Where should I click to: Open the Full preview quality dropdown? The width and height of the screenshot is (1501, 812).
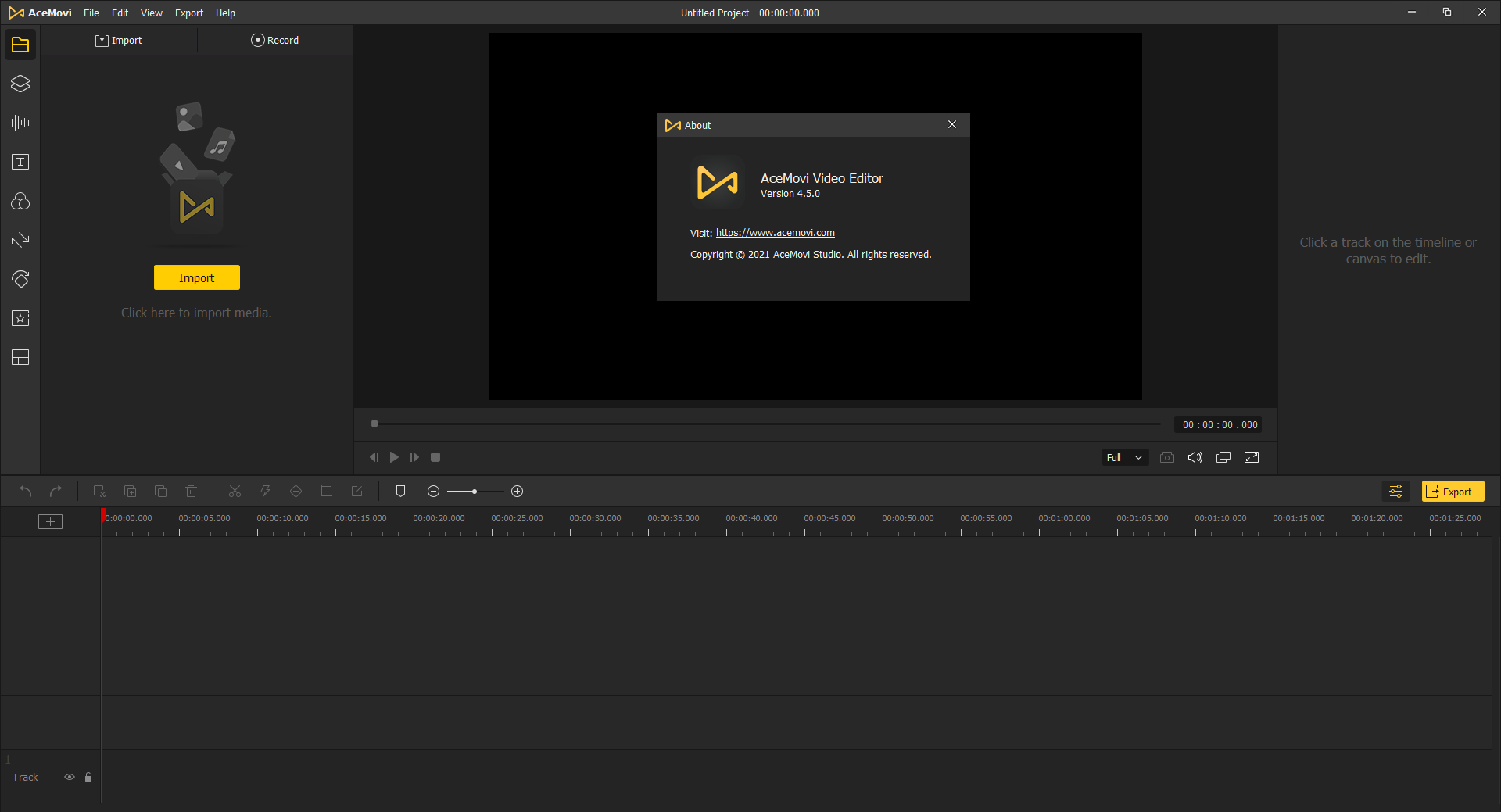pos(1125,457)
